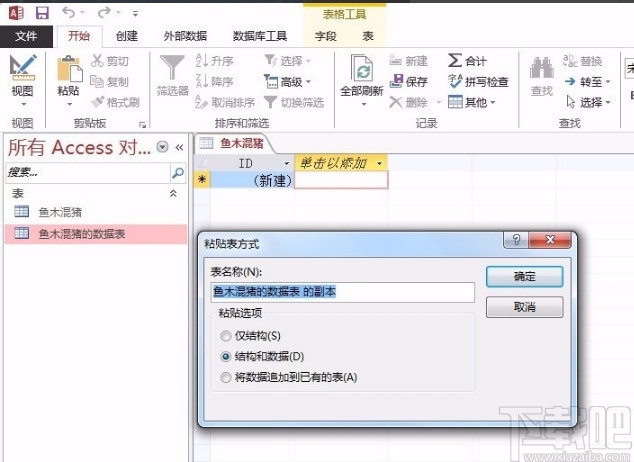Switch to the 外部数据 ribbon tab
The height and width of the screenshot is (462, 634).
(x=185, y=36)
